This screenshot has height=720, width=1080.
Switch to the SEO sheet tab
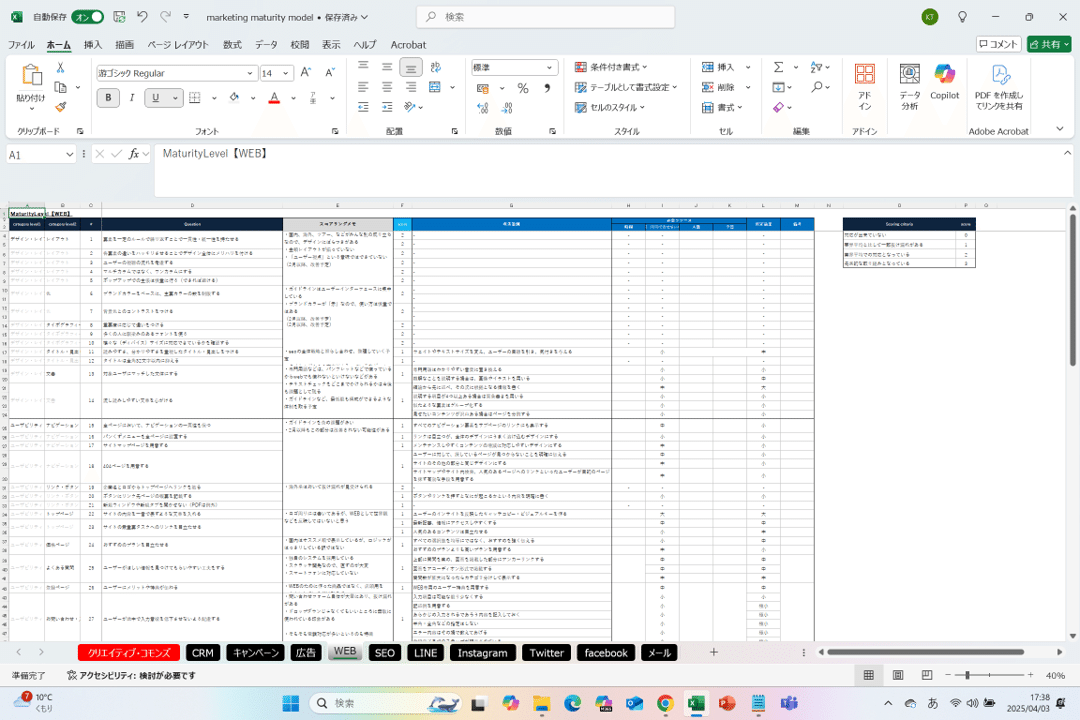tap(384, 652)
